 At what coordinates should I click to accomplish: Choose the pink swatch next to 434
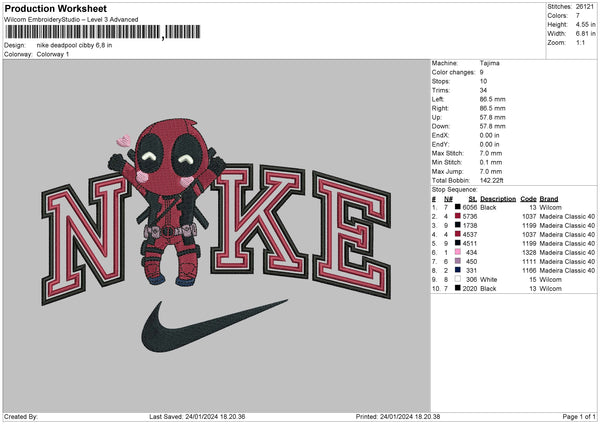457,252
